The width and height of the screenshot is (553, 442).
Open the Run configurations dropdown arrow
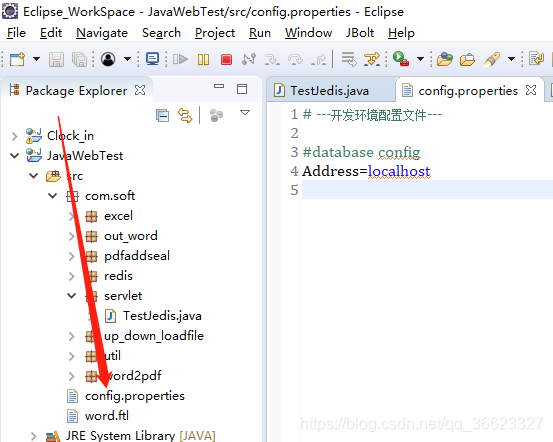[x=420, y=59]
